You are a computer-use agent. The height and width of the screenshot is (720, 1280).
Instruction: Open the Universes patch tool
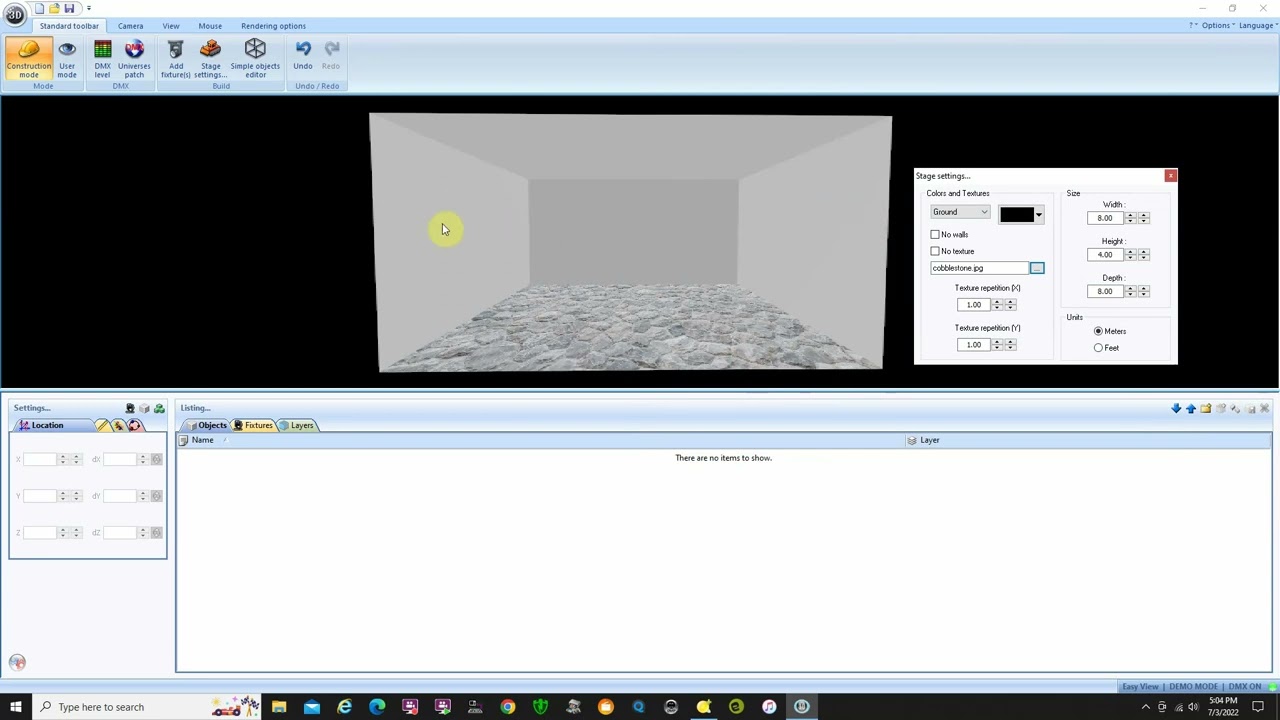coord(134,59)
